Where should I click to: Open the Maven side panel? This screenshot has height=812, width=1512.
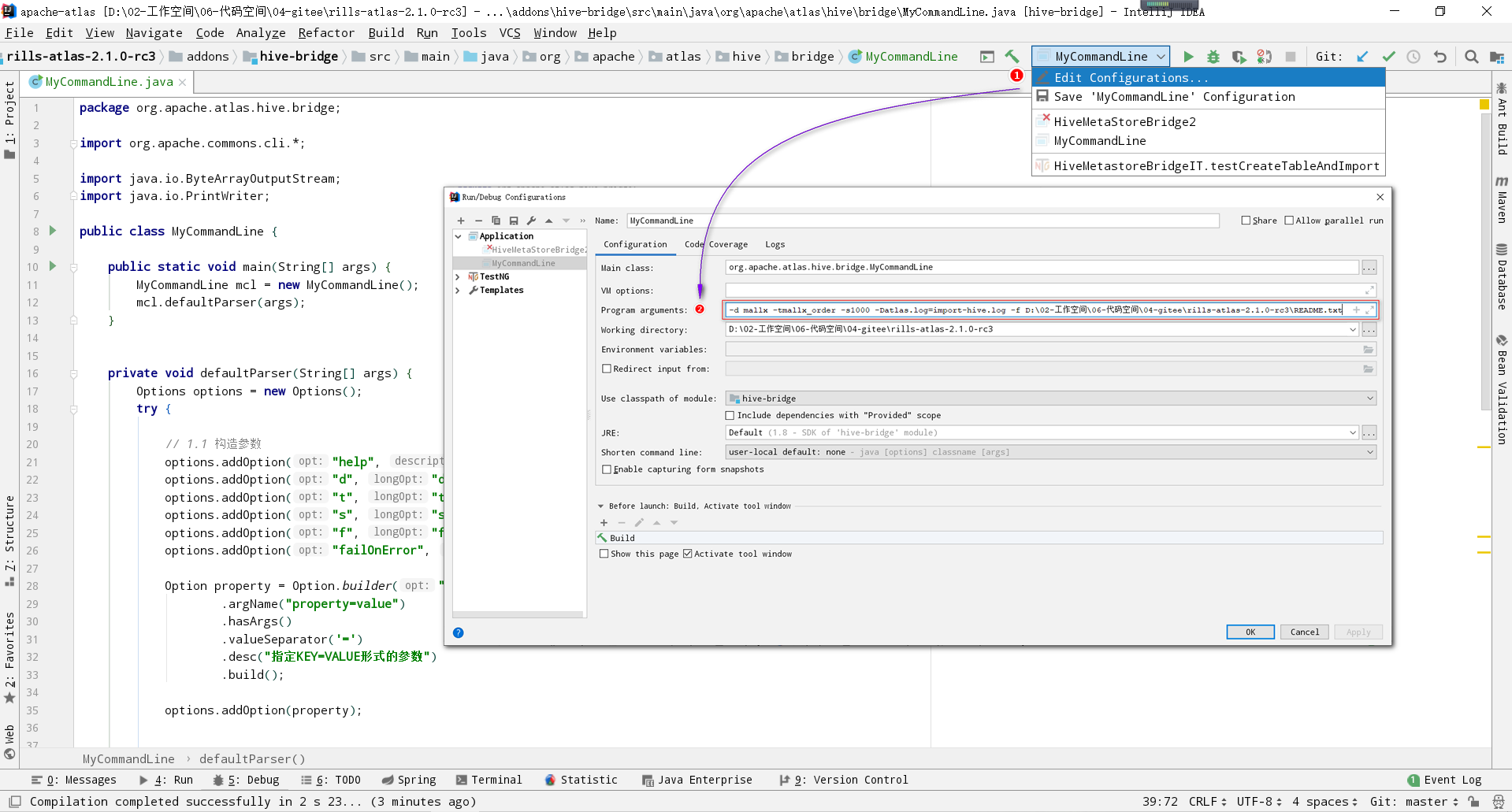coord(1502,200)
